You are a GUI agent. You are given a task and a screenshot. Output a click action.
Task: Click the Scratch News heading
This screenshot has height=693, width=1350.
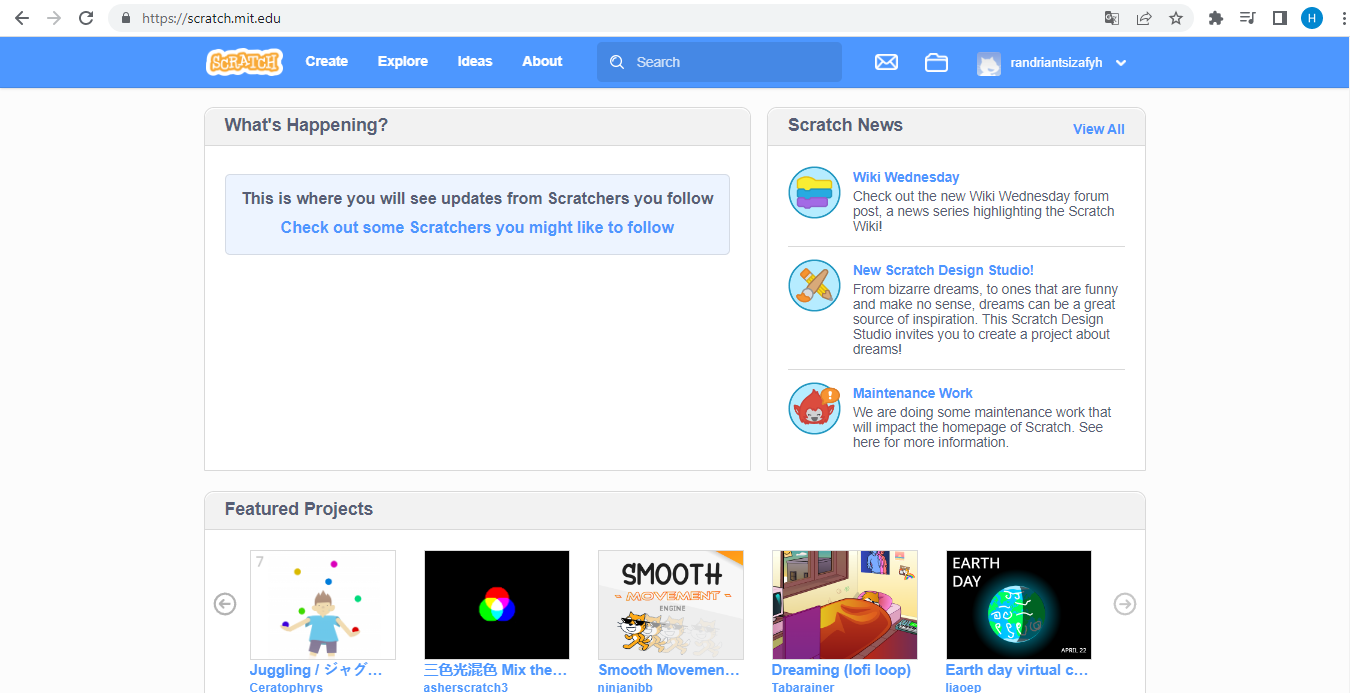[845, 125]
